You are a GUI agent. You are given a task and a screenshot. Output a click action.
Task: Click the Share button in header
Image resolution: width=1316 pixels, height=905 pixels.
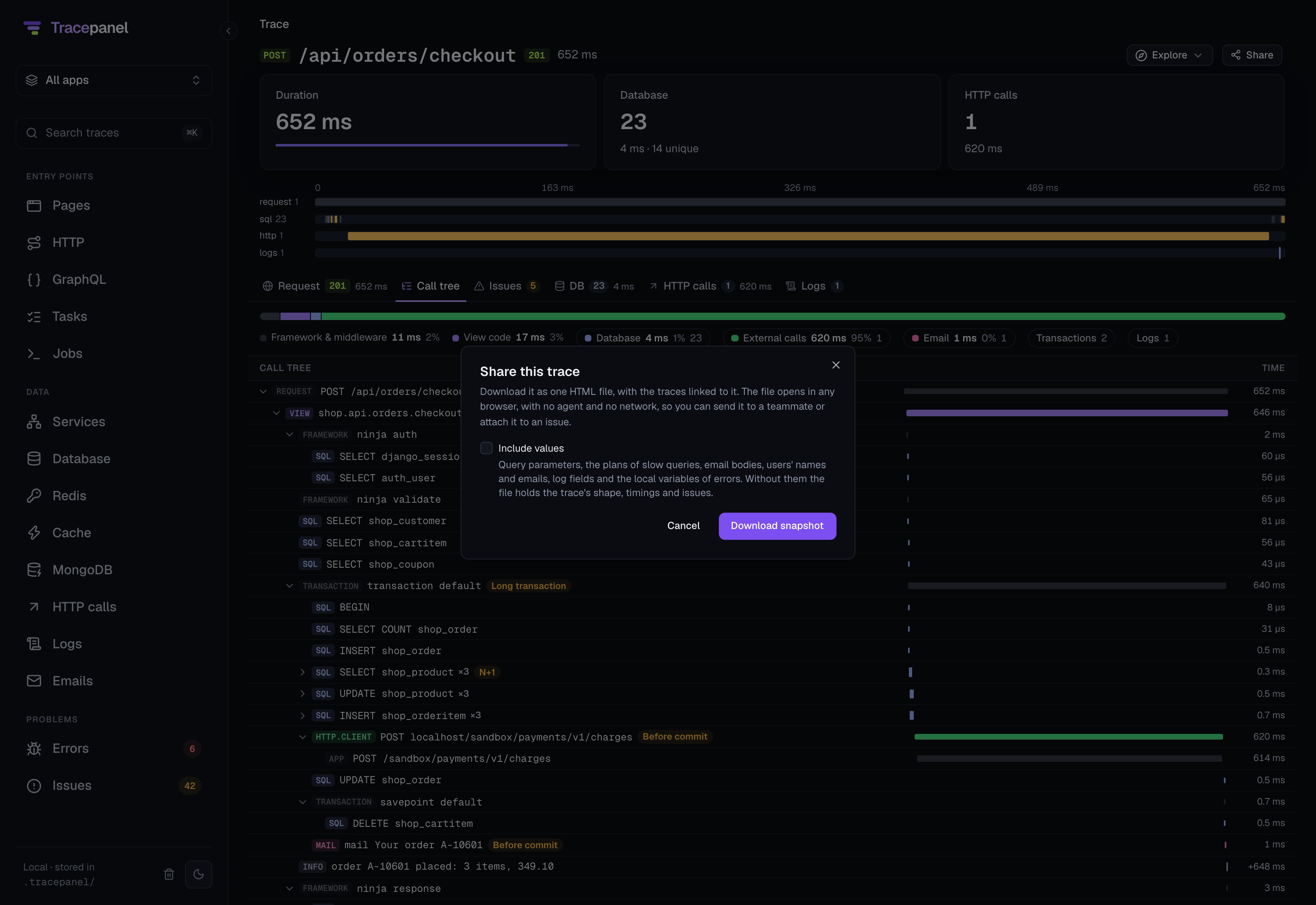1251,55
